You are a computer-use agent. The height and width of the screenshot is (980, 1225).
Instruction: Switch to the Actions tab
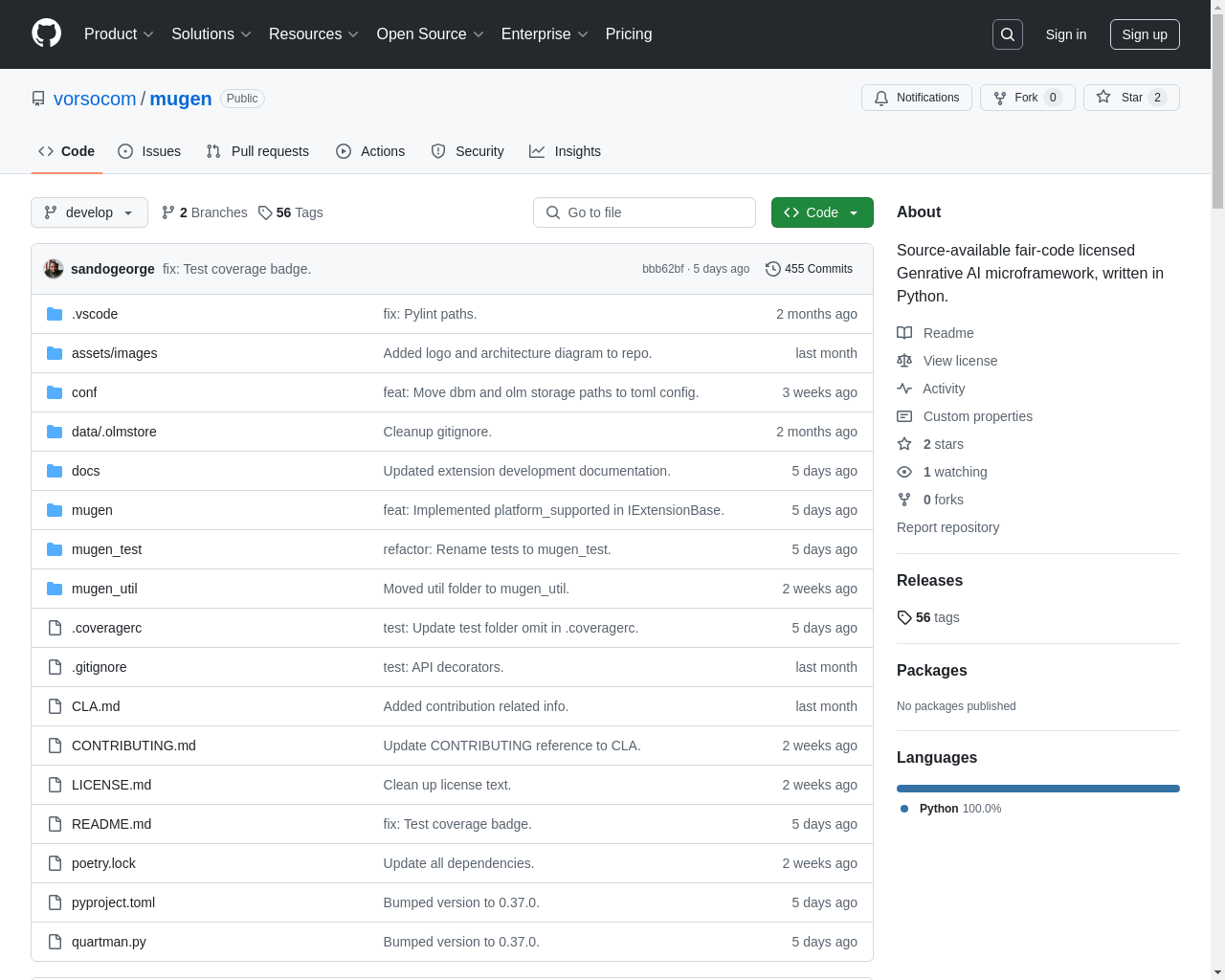tap(370, 151)
